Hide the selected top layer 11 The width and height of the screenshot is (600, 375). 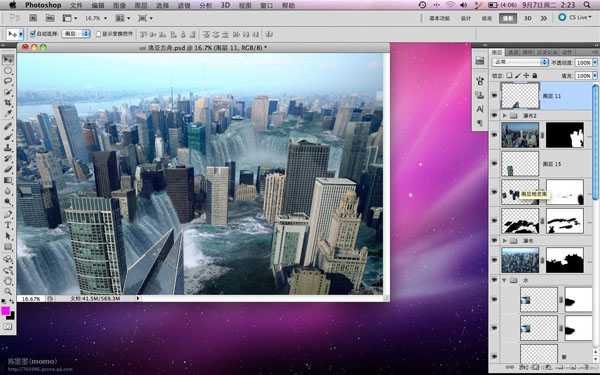click(494, 95)
